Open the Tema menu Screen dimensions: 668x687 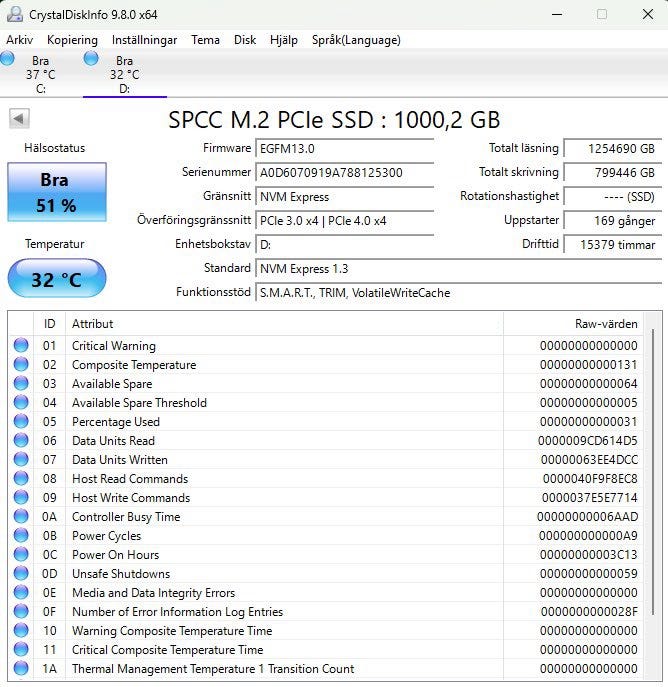pyautogui.click(x=205, y=40)
